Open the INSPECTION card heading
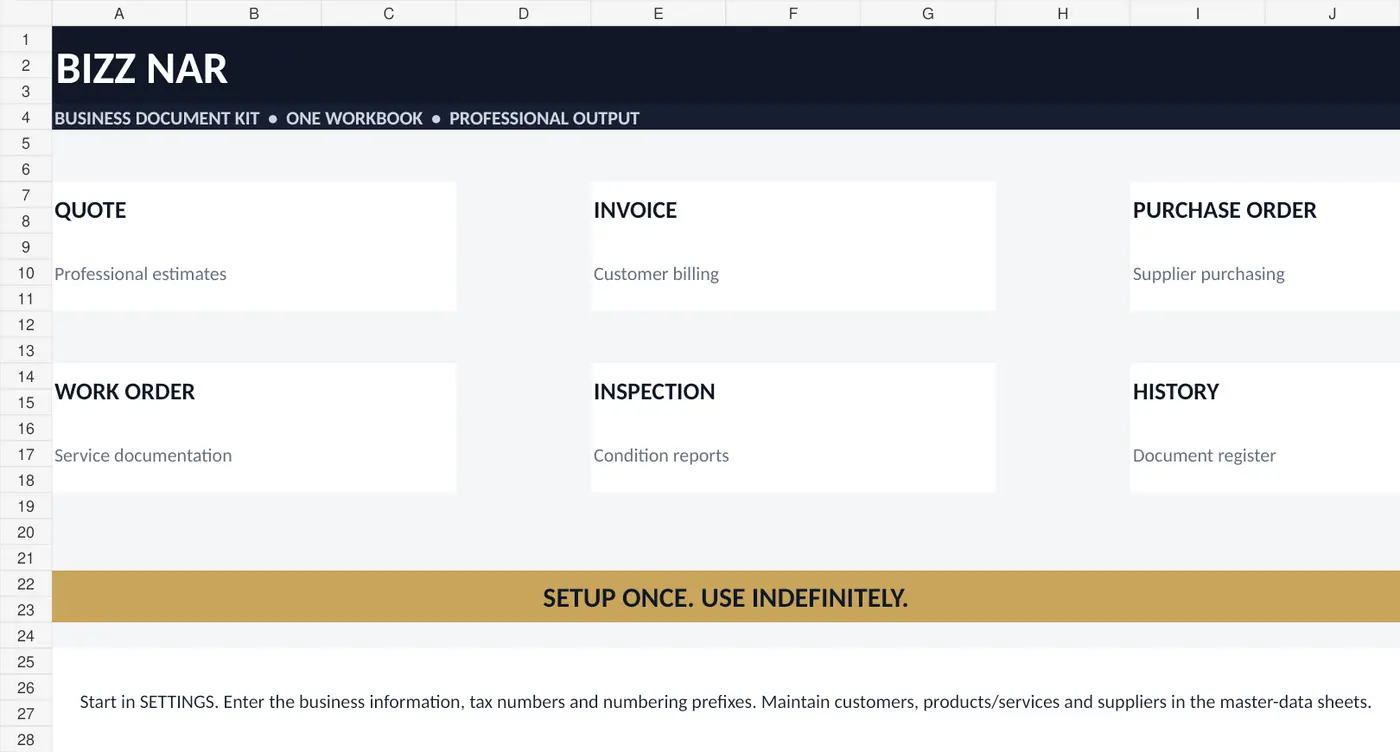This screenshot has height=752, width=1400. 654,392
